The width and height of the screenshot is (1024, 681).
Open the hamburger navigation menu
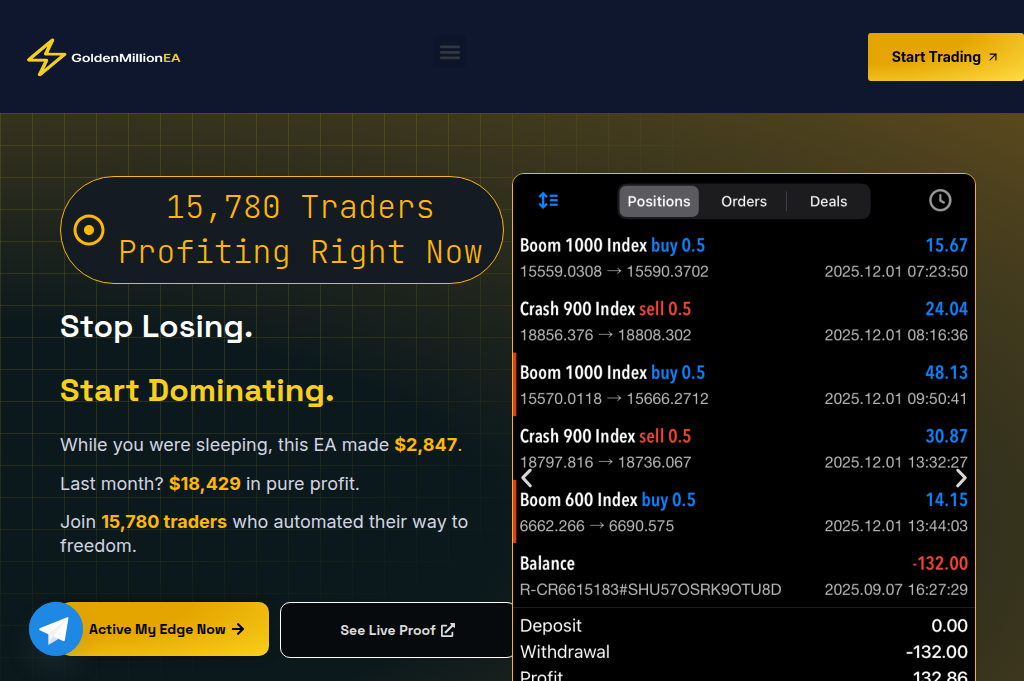tap(449, 52)
